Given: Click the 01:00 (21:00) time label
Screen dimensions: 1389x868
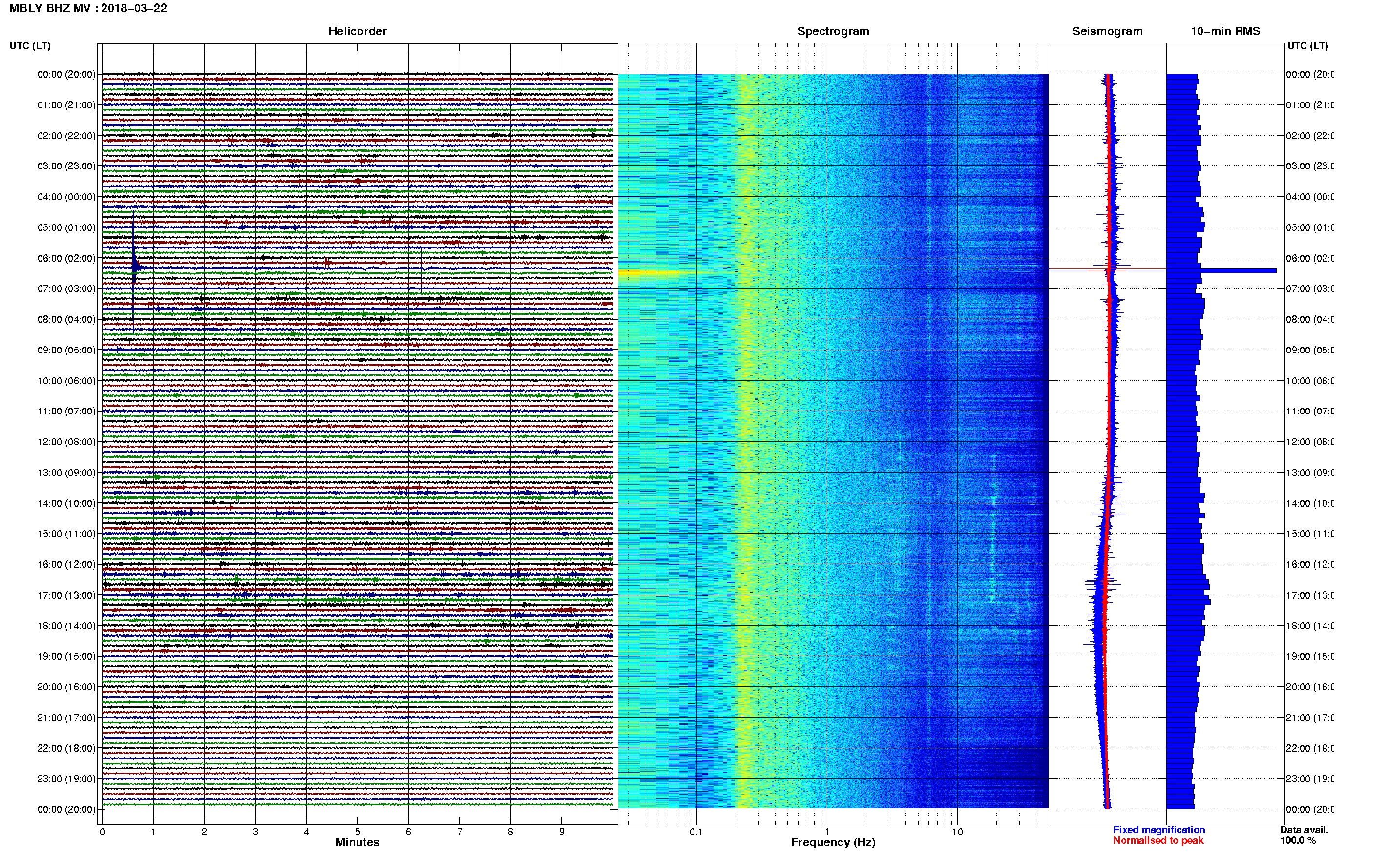Looking at the screenshot, I should (x=66, y=105).
